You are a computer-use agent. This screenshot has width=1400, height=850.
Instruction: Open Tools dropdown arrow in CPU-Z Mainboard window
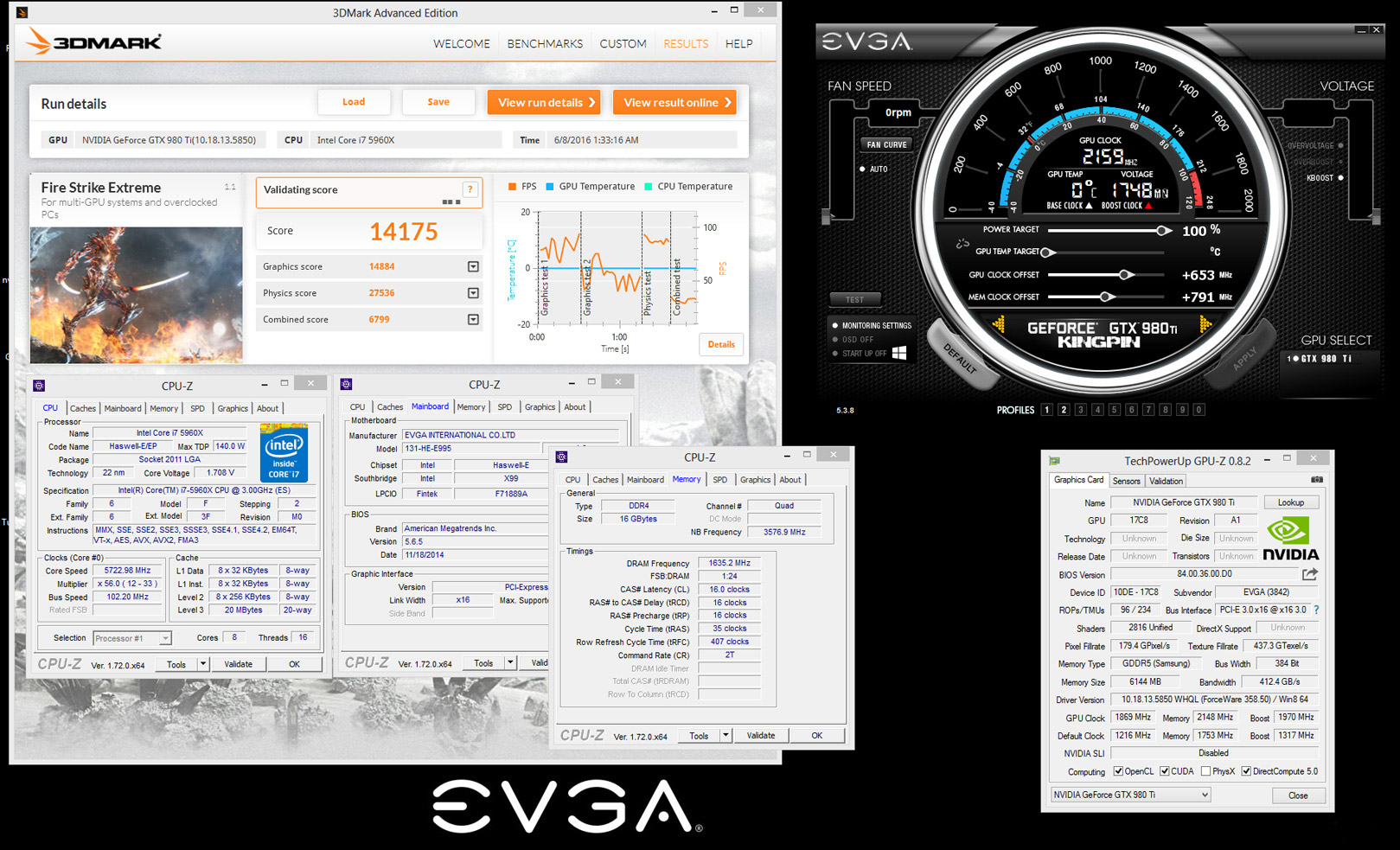coord(510,663)
